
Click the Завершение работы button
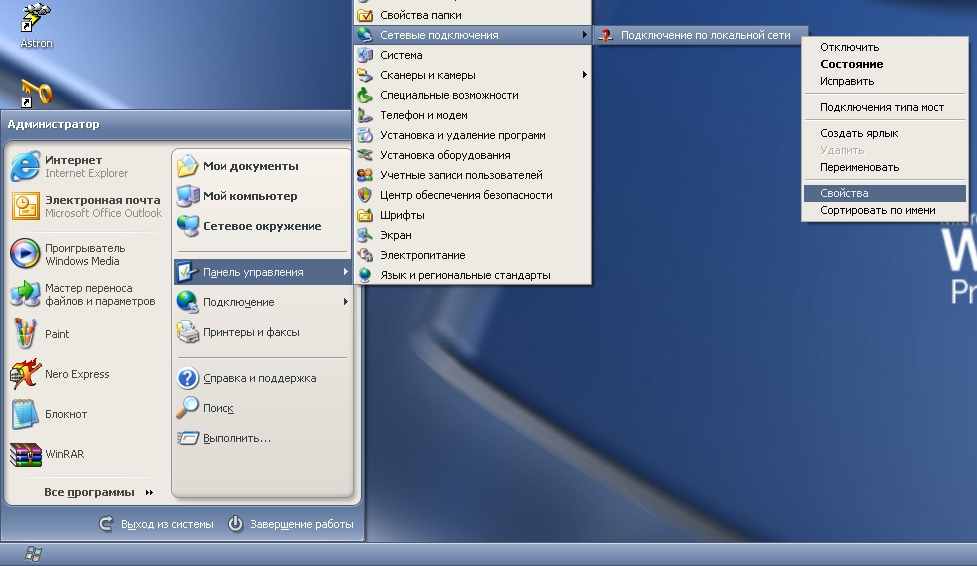(291, 524)
